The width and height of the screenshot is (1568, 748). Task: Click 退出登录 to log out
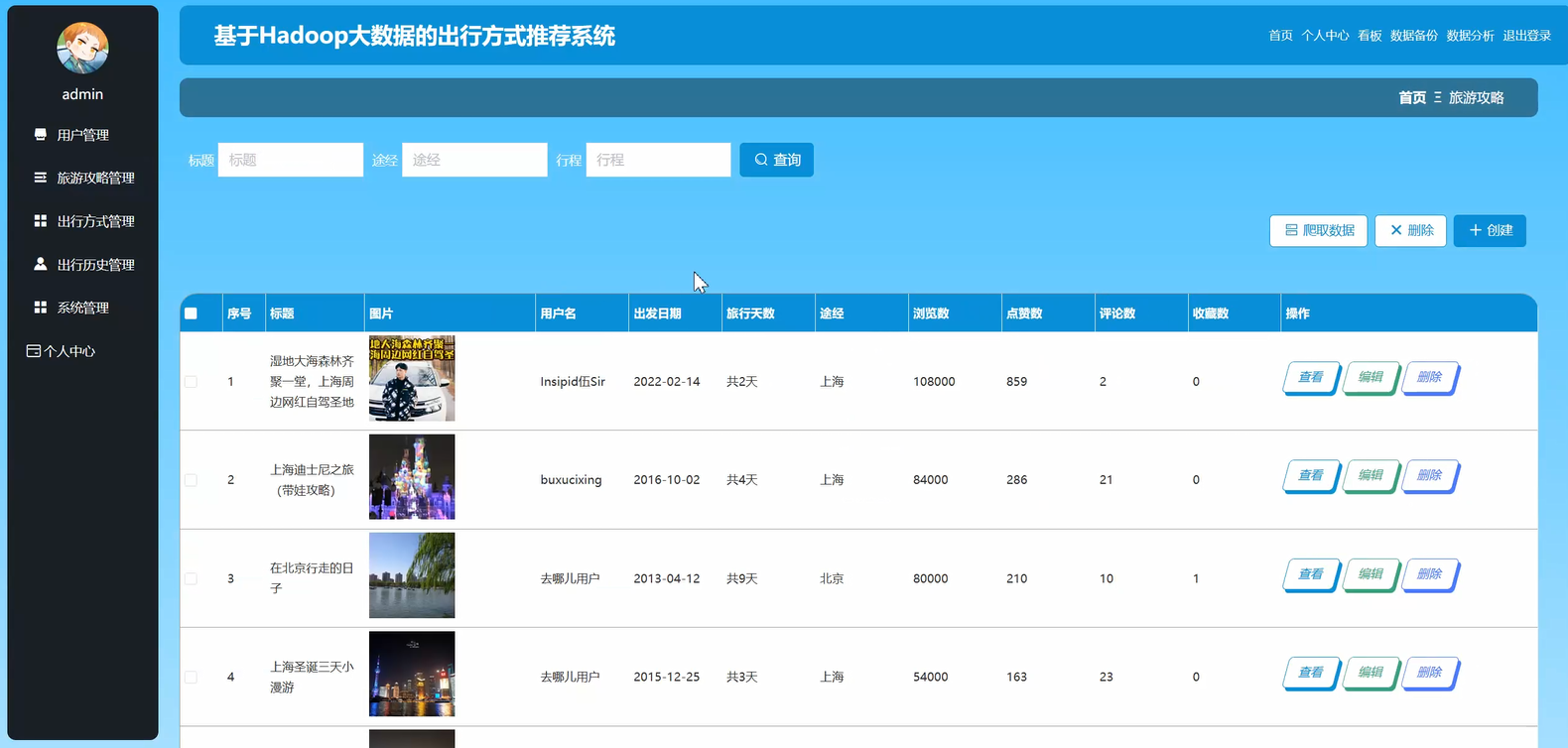point(1526,36)
